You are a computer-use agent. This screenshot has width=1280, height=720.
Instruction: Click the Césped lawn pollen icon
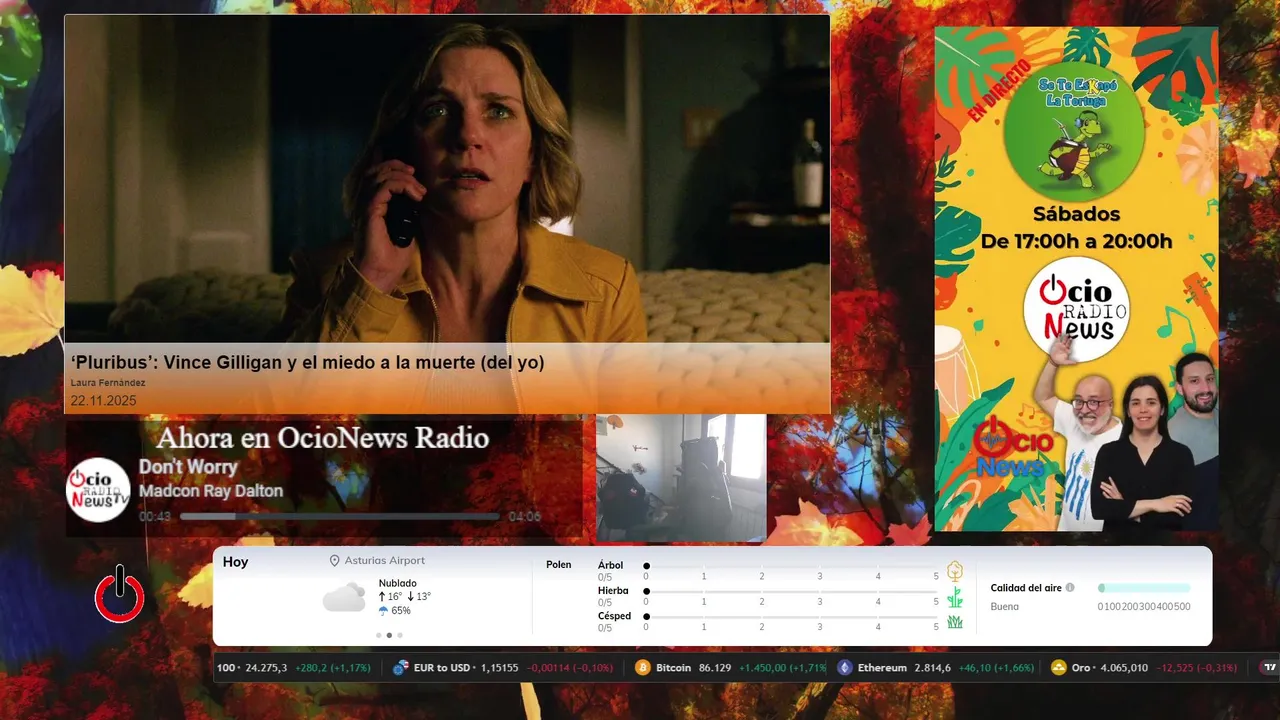coord(955,622)
